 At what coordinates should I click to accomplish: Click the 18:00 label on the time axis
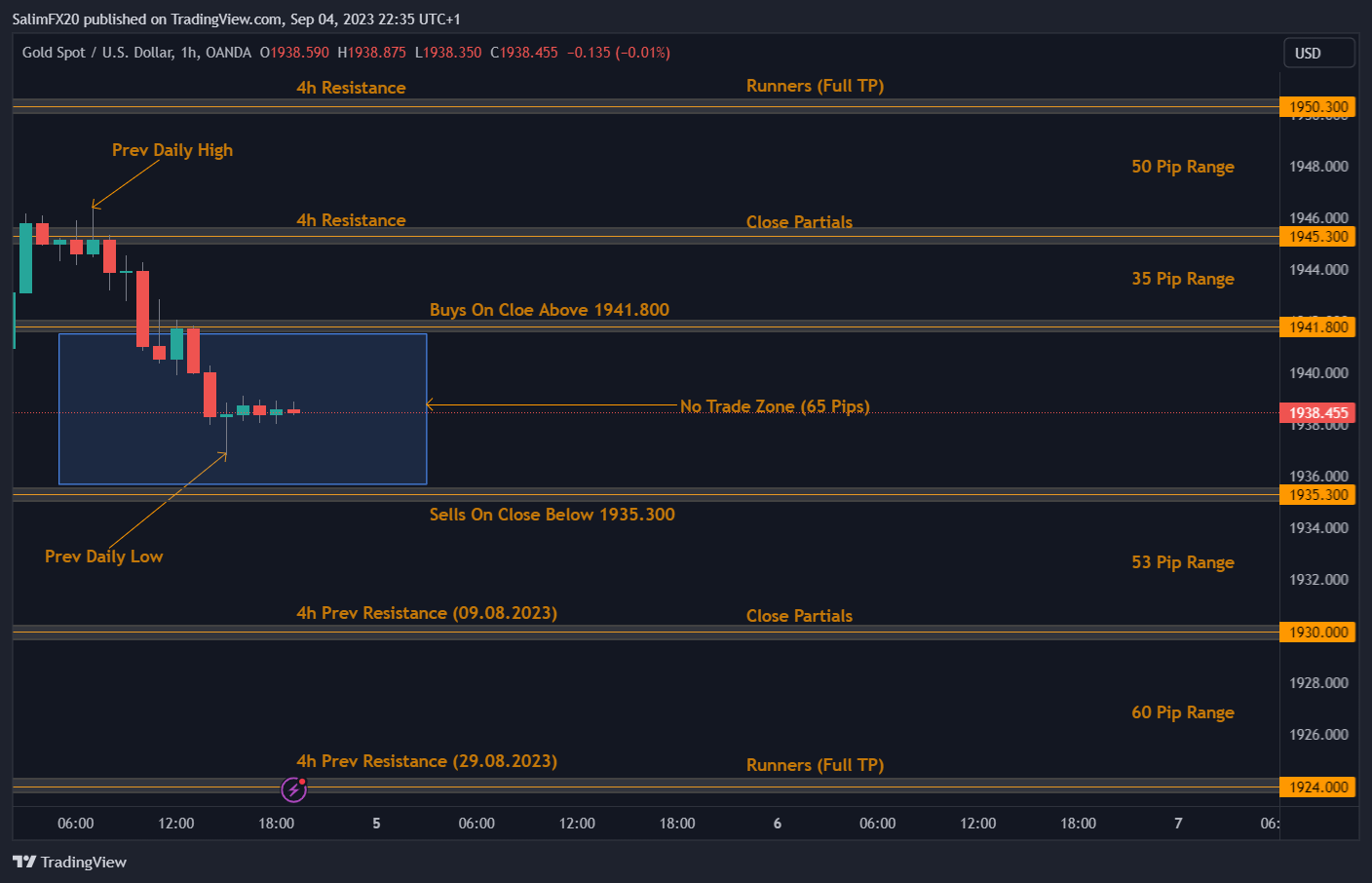pos(276,823)
